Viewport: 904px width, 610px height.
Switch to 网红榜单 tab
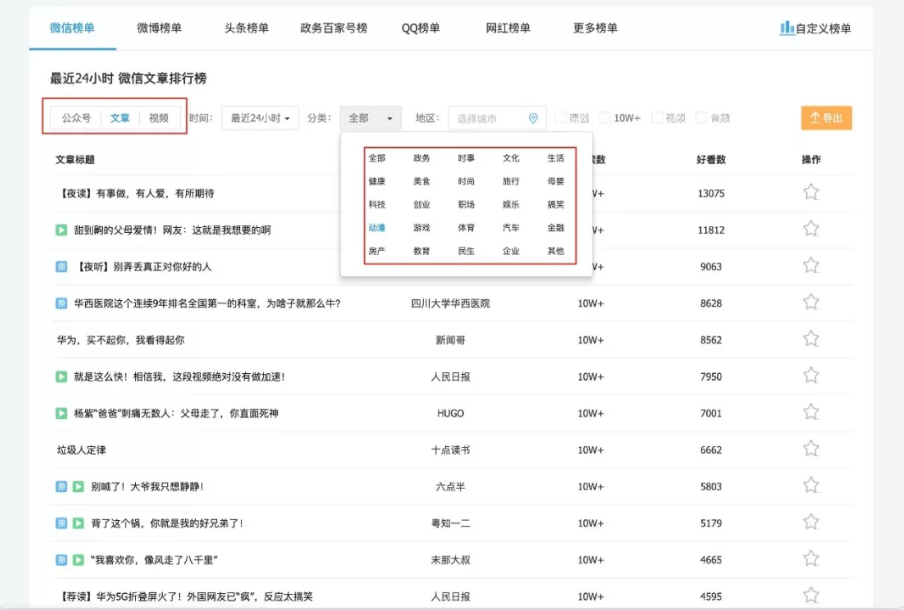(508, 28)
